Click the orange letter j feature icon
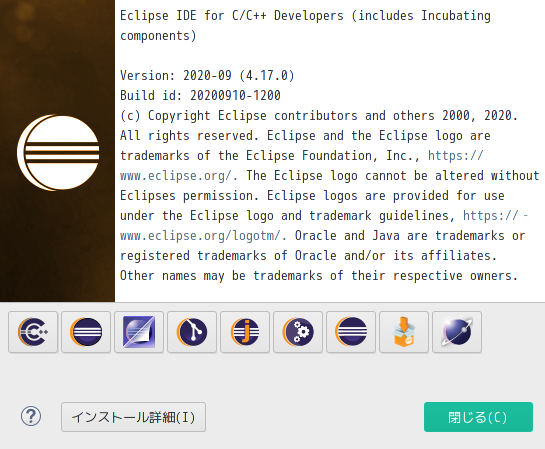This screenshot has height=449, width=545. pos(245,332)
